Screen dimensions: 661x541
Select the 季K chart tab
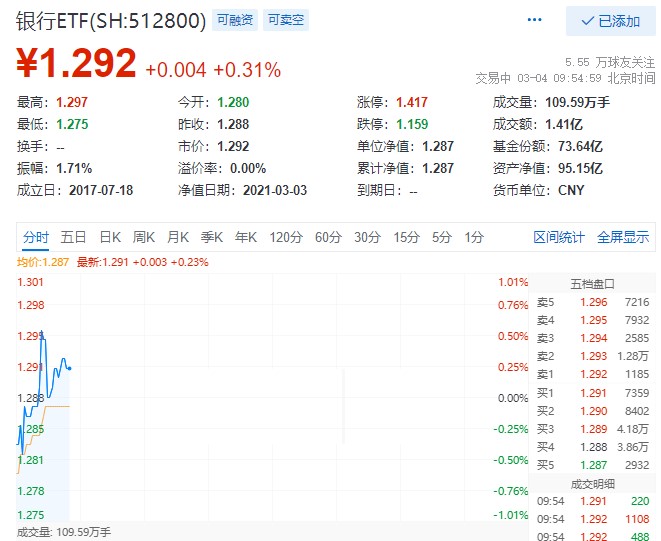(212, 237)
